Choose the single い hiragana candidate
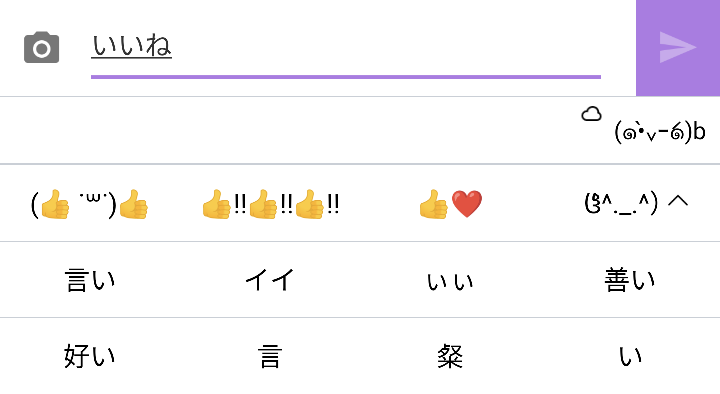 coord(630,356)
